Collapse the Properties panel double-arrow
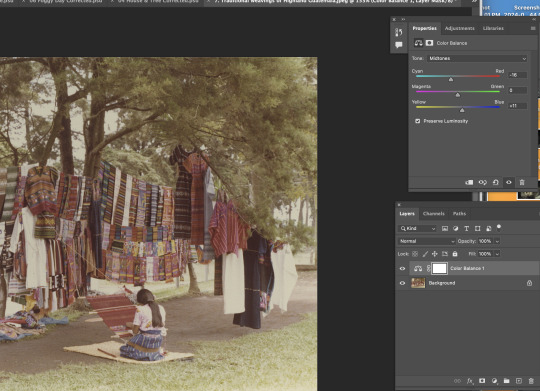 [x=534, y=19]
